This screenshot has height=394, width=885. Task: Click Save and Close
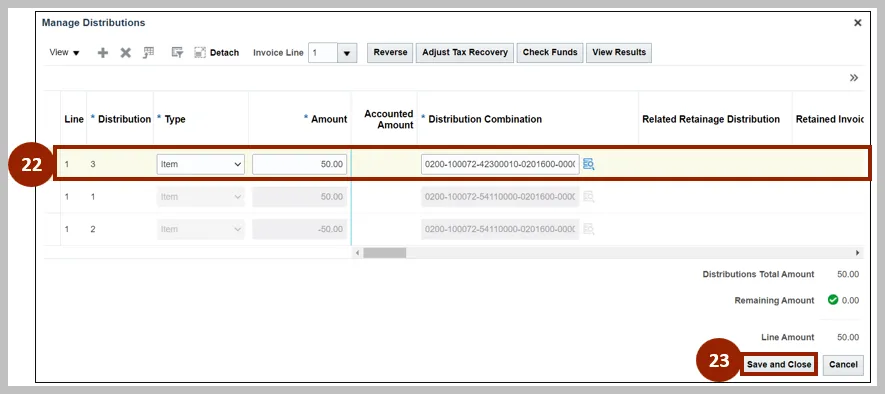point(779,365)
